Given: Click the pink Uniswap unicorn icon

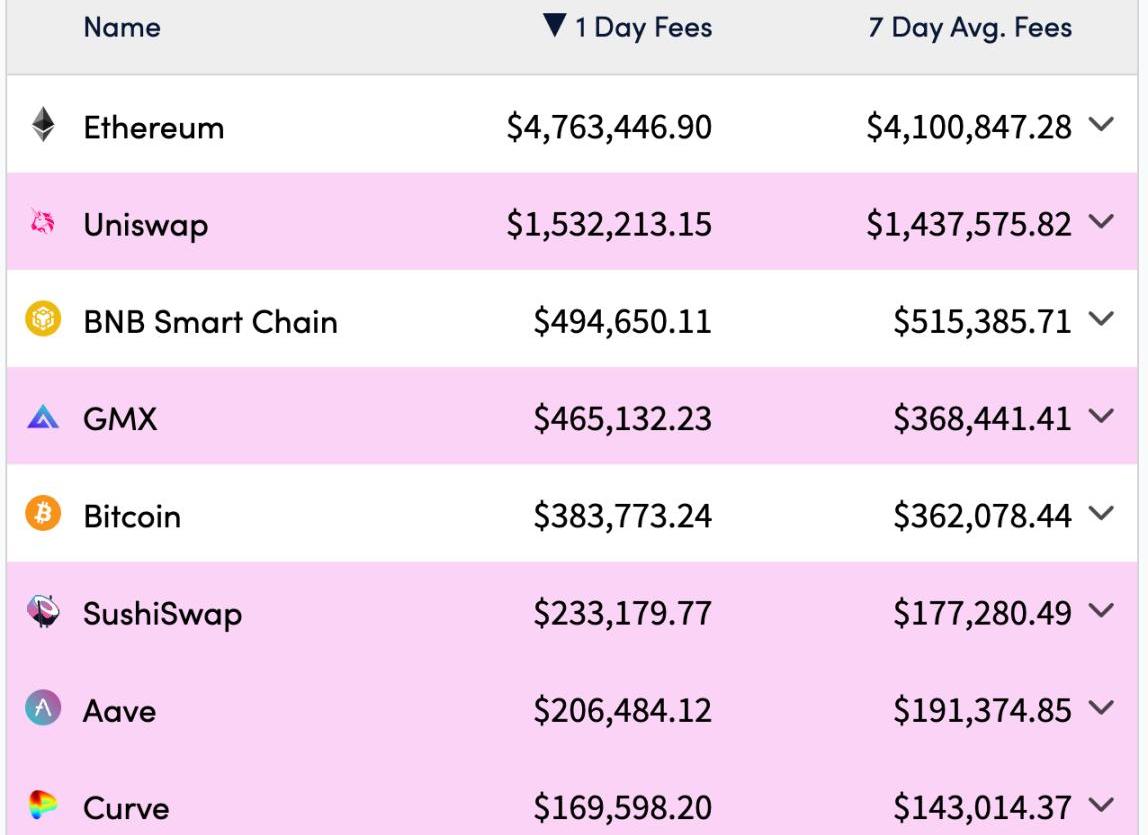Looking at the screenshot, I should [43, 223].
